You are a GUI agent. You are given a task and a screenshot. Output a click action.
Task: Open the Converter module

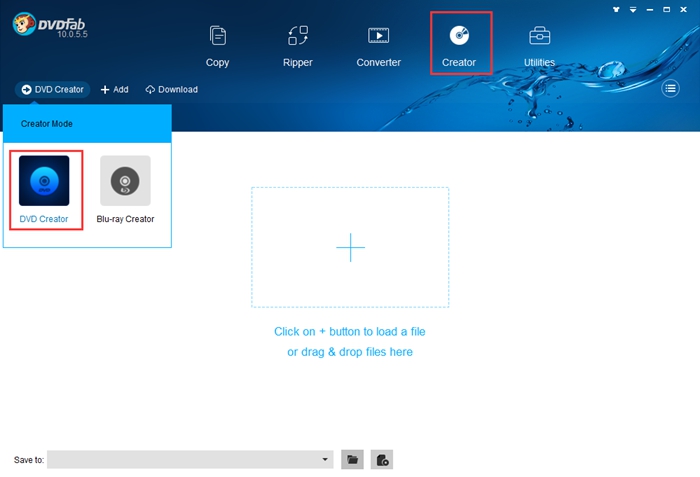pos(379,46)
